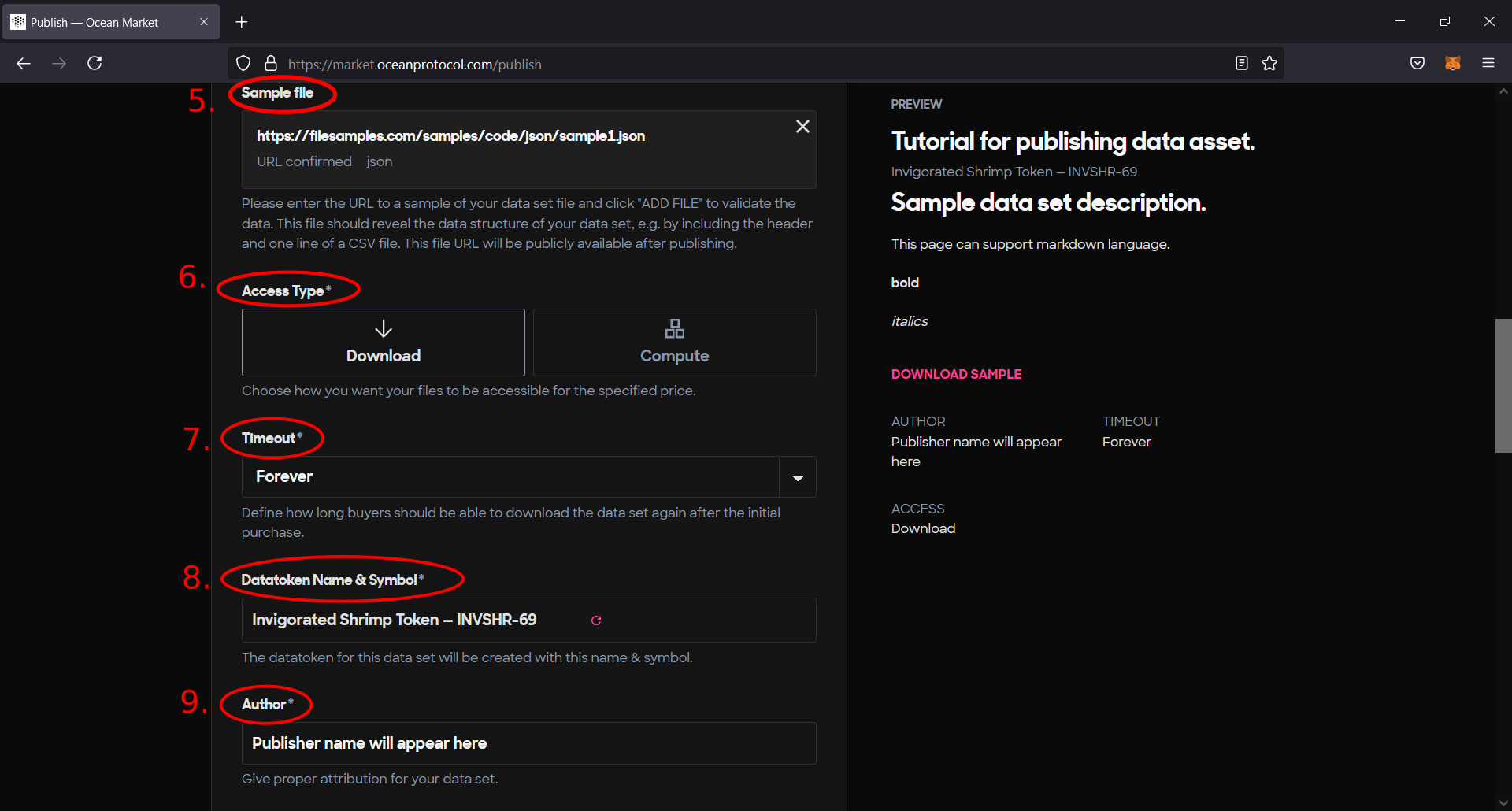Click the browser forward arrow
Image resolution: width=1512 pixels, height=811 pixels.
[x=59, y=64]
